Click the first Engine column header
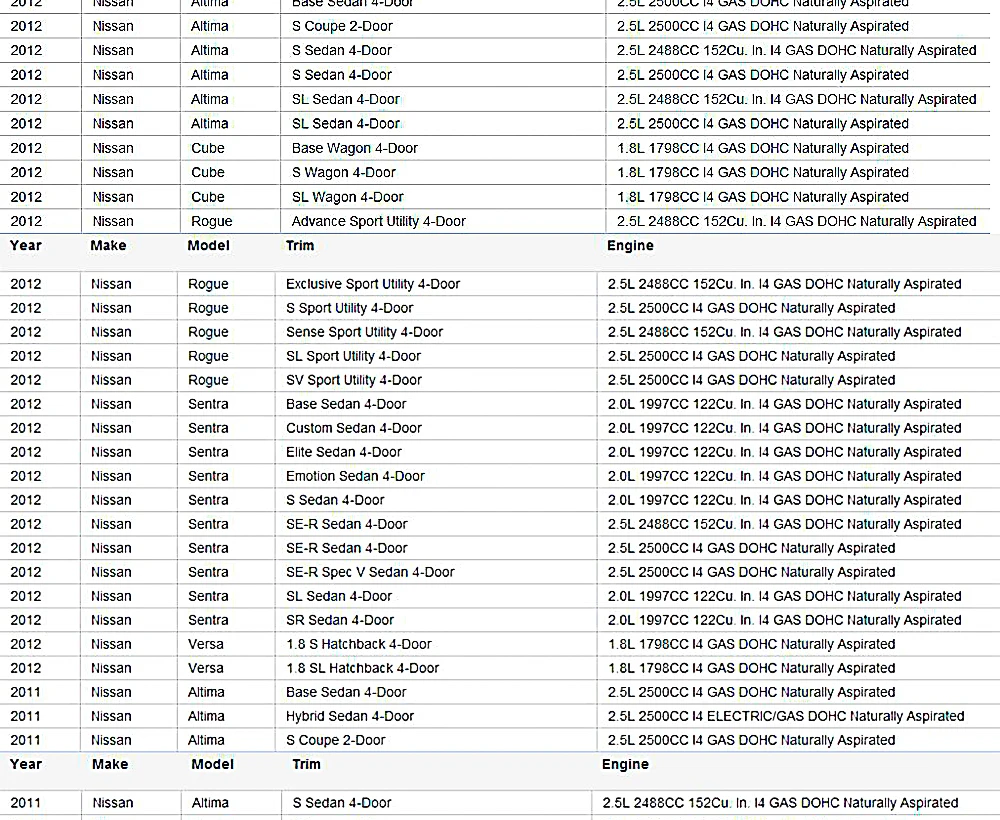Screen dimensions: 1000x820 coord(630,245)
